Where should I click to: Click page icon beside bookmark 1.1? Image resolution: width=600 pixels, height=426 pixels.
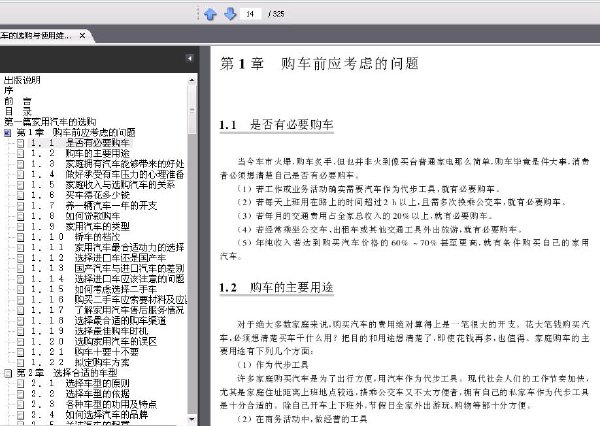20,143
